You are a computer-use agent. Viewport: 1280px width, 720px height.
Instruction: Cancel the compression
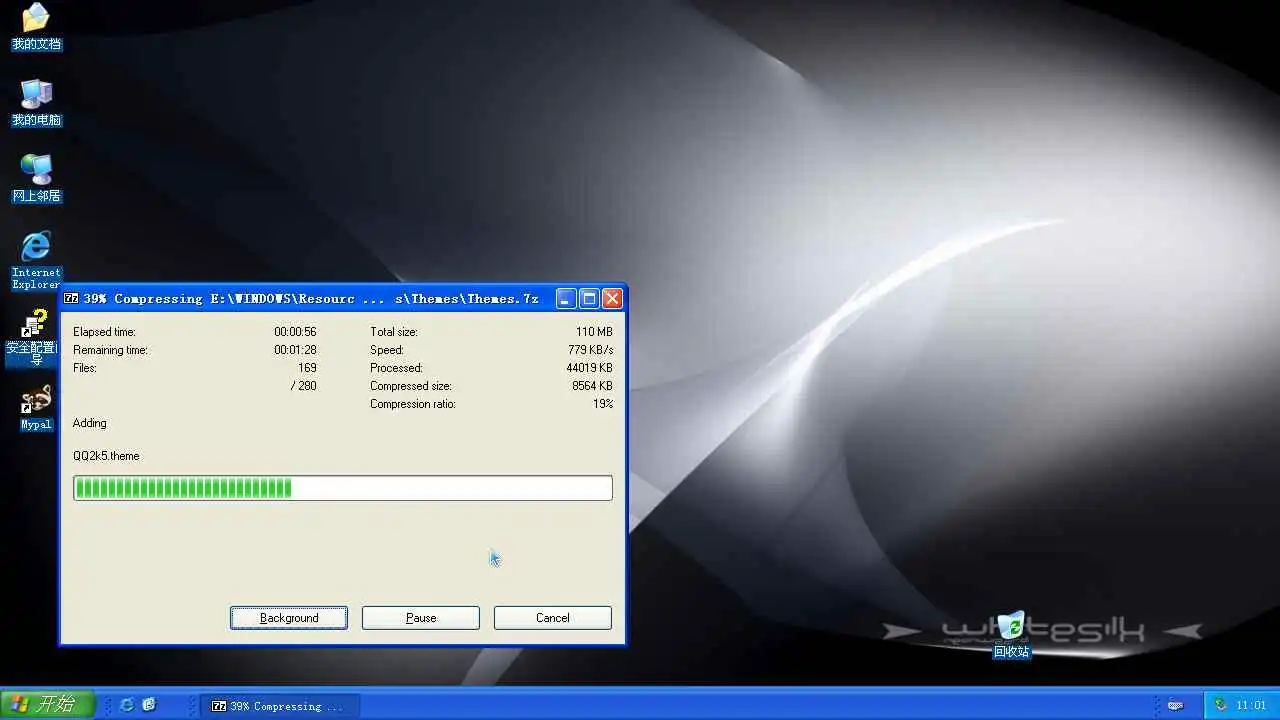[x=553, y=618]
